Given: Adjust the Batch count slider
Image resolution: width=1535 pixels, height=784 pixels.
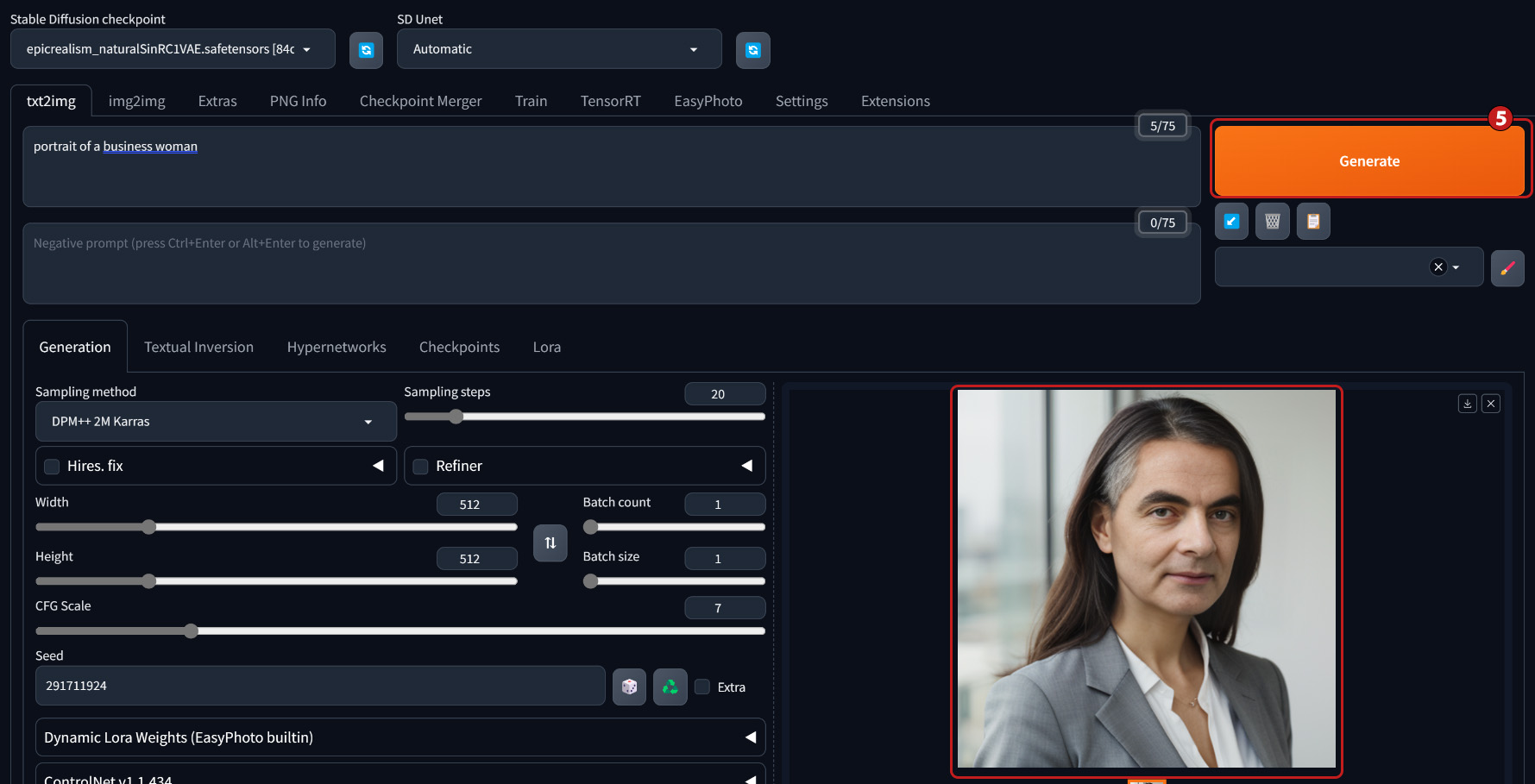Looking at the screenshot, I should pyautogui.click(x=674, y=527).
